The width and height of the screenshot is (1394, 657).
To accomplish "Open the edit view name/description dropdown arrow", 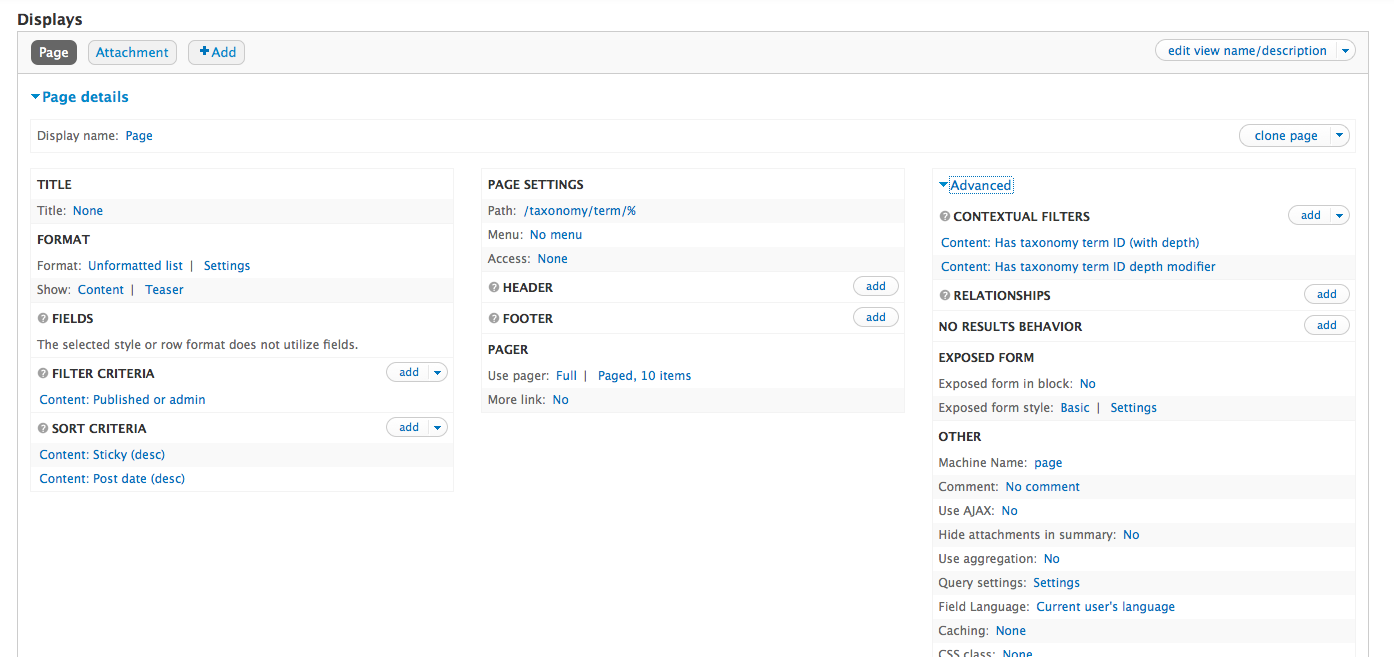I will click(x=1345, y=51).
